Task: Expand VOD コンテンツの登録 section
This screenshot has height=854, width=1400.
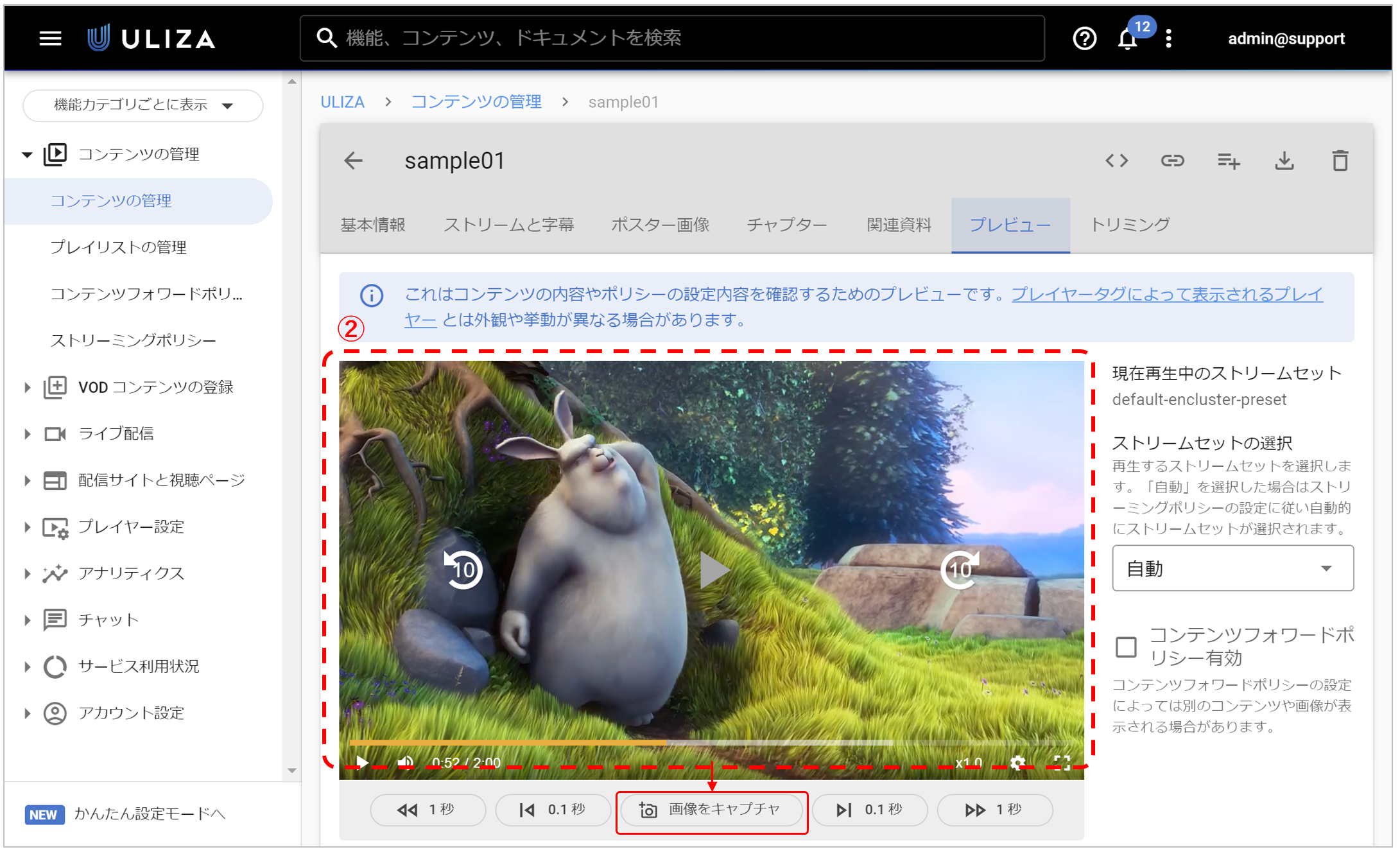Action: click(x=26, y=387)
